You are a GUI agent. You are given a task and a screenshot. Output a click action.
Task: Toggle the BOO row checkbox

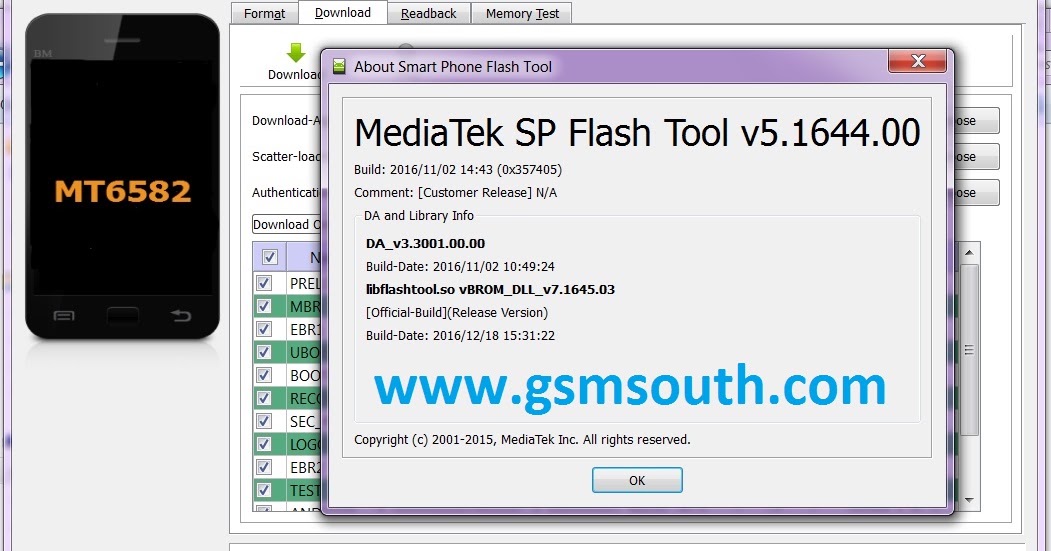click(264, 375)
